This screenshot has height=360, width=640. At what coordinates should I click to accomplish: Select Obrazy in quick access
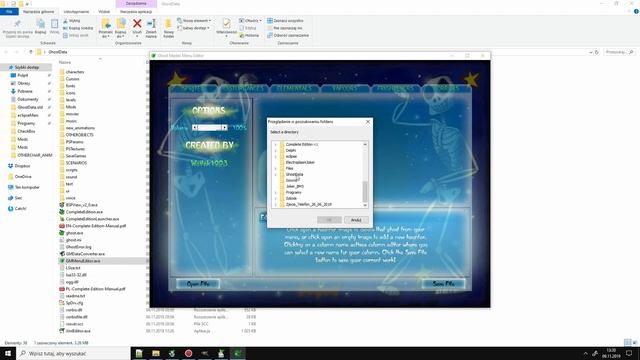pos(20,83)
